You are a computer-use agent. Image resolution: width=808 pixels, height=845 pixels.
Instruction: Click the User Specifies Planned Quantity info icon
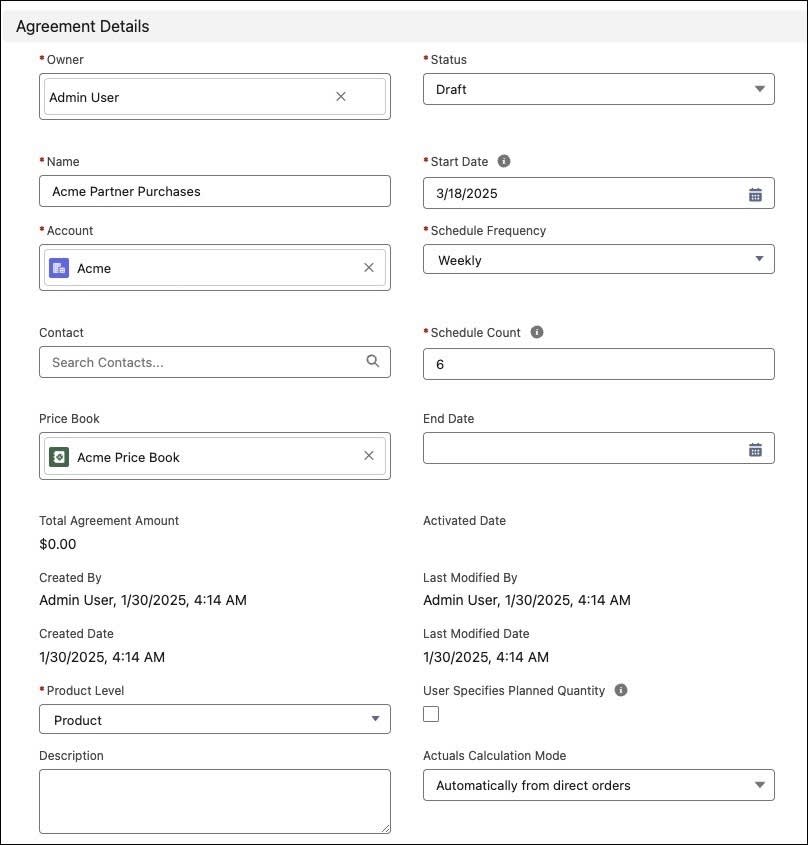point(621,690)
